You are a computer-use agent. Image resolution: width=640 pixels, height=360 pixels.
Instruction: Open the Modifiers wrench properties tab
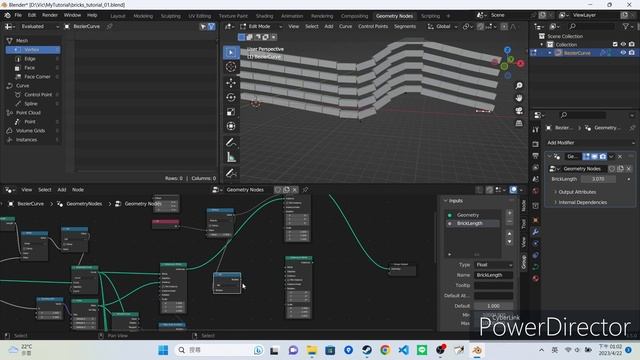(x=536, y=232)
